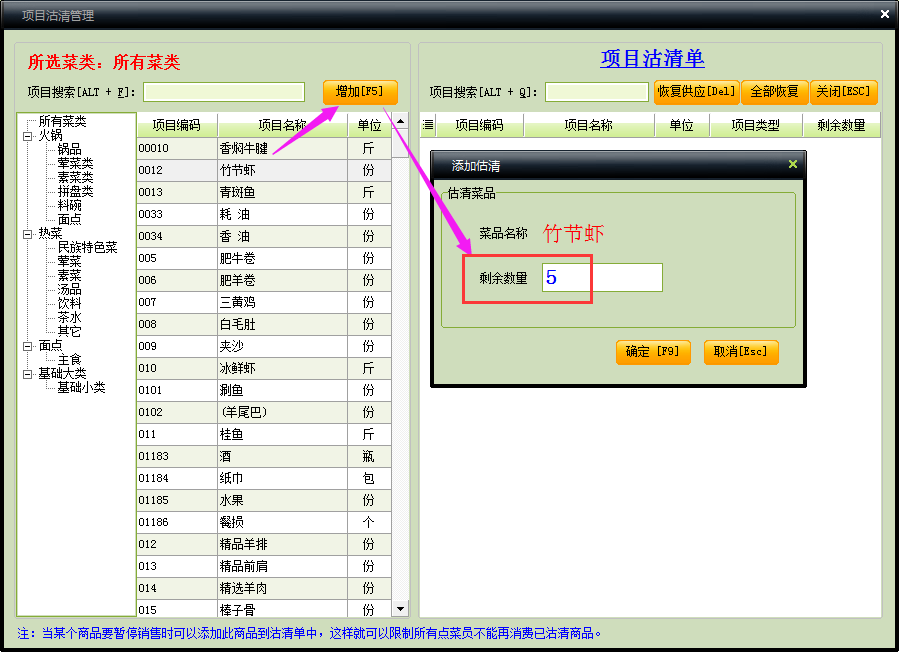Click the 剩余数量 quantity input field
The image size is (899, 652).
pyautogui.click(x=602, y=278)
